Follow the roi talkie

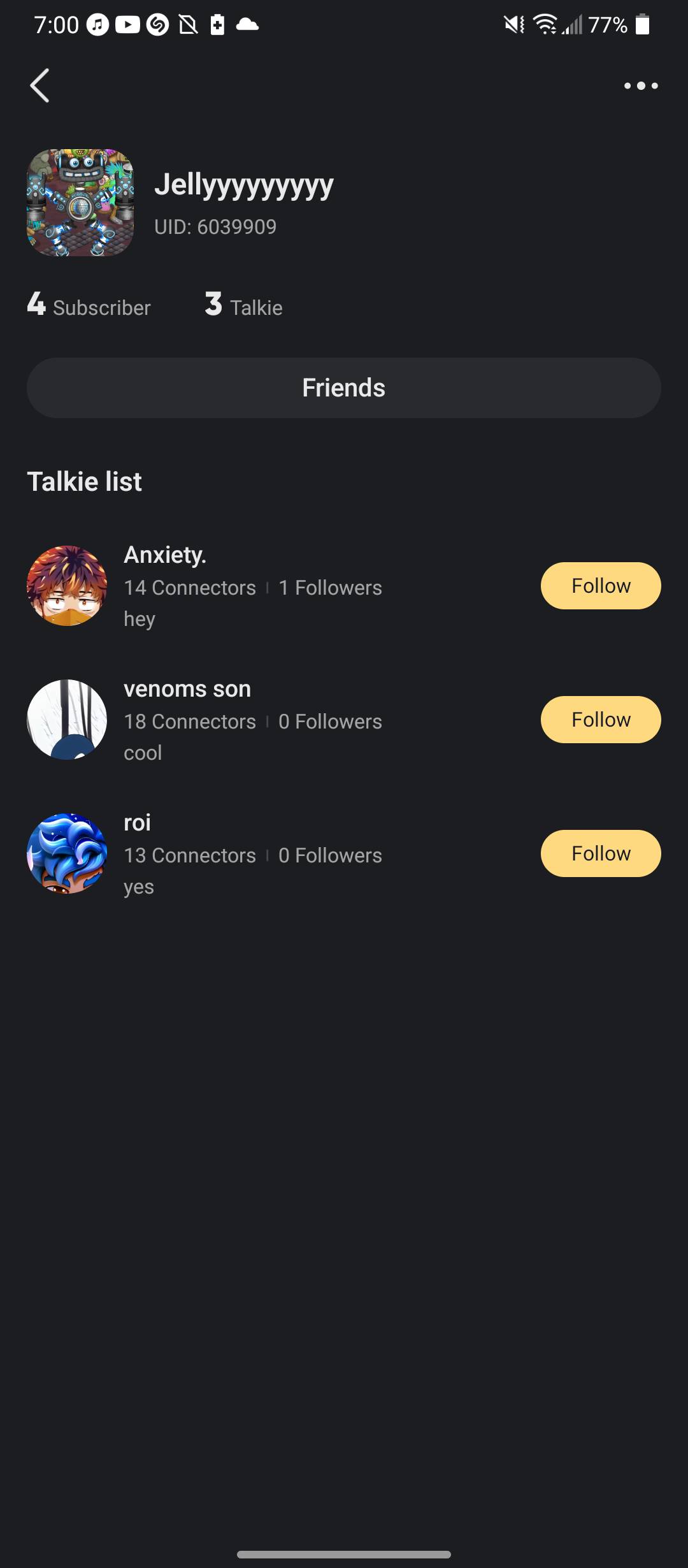pos(600,853)
